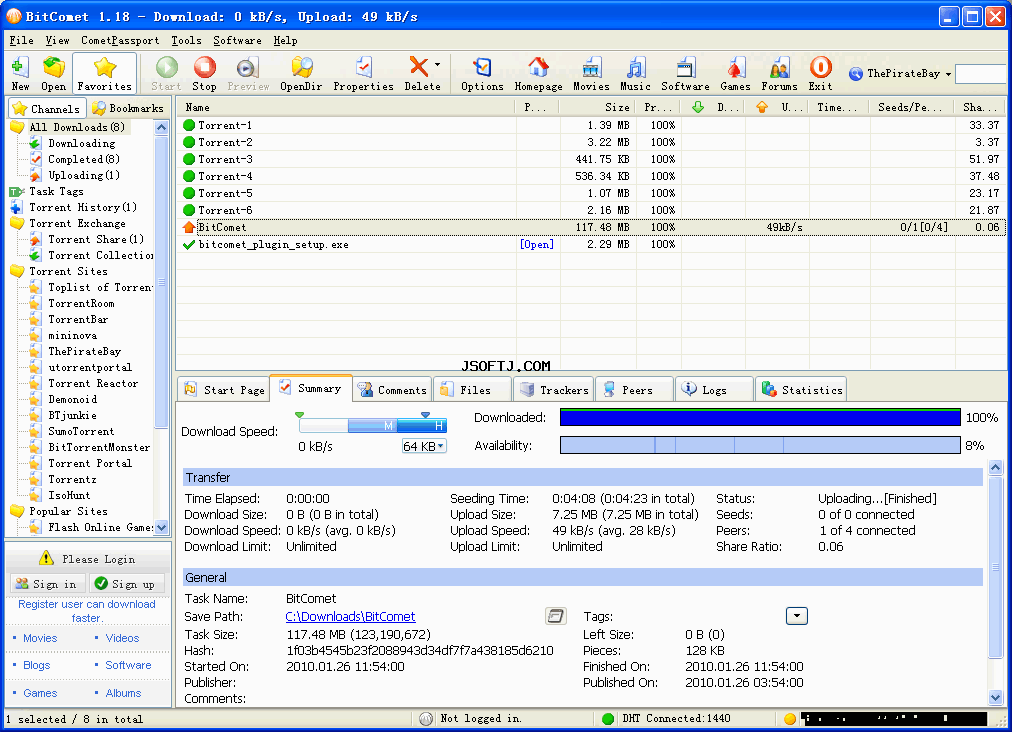
Task: Sort tasks by the Size column header
Action: coord(598,107)
